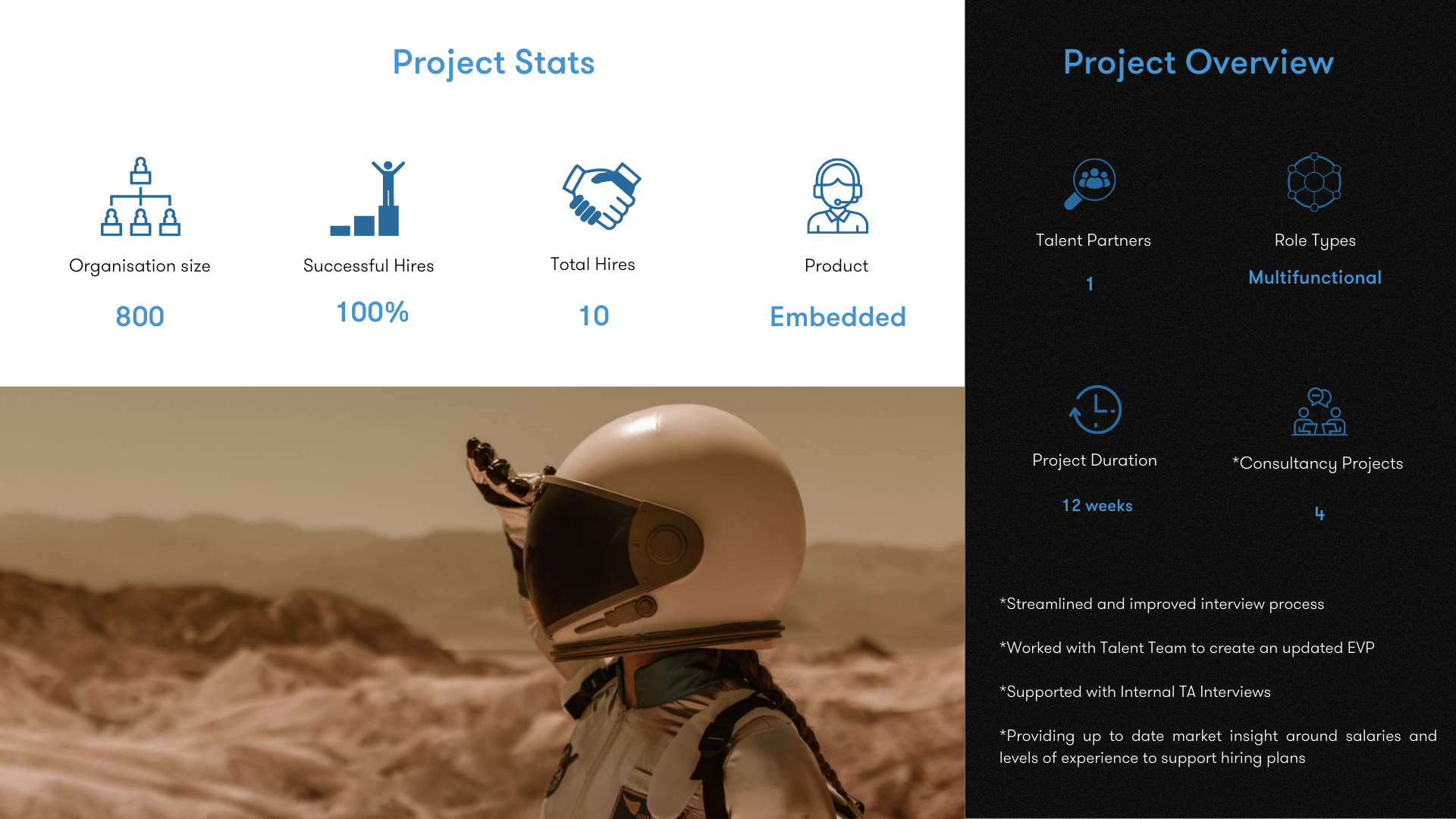Image resolution: width=1456 pixels, height=819 pixels.
Task: Click the 800 organisation size value
Action: tap(140, 316)
